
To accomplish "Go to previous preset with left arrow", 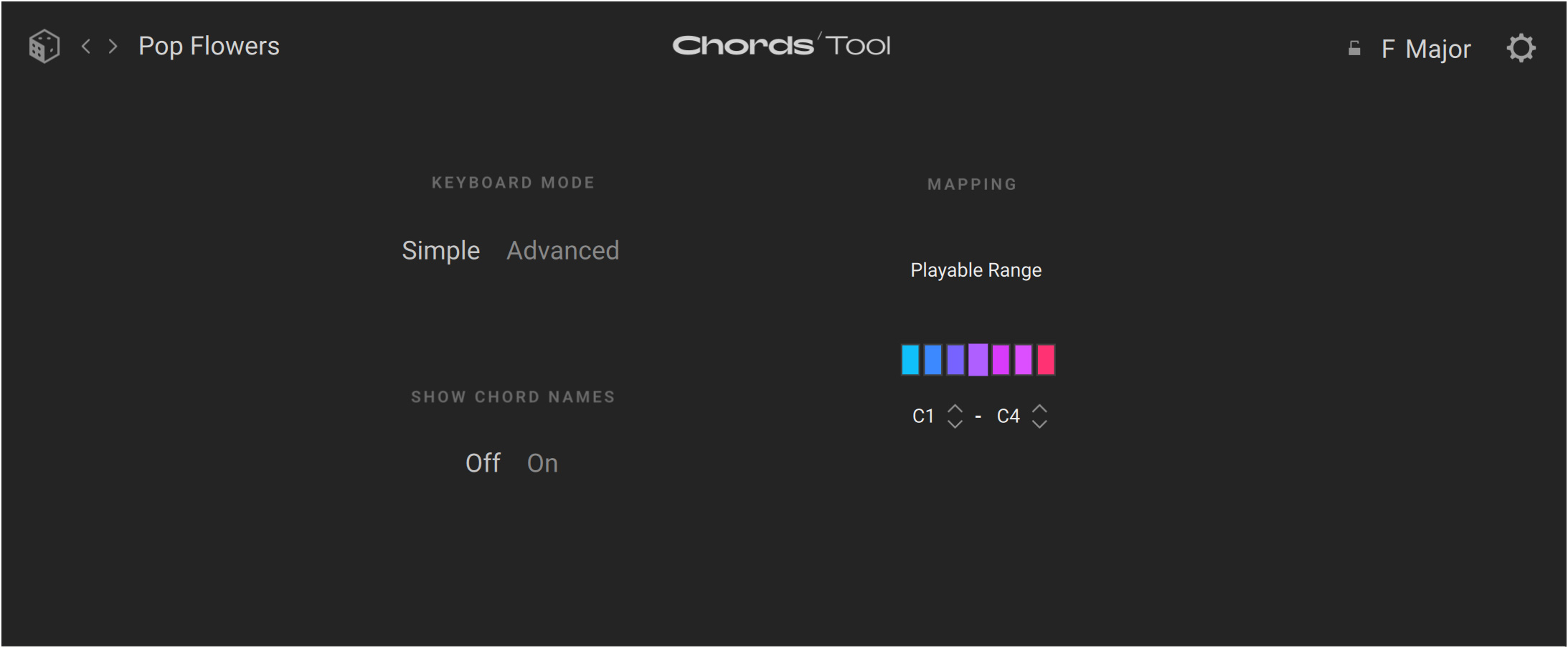I will click(x=86, y=47).
